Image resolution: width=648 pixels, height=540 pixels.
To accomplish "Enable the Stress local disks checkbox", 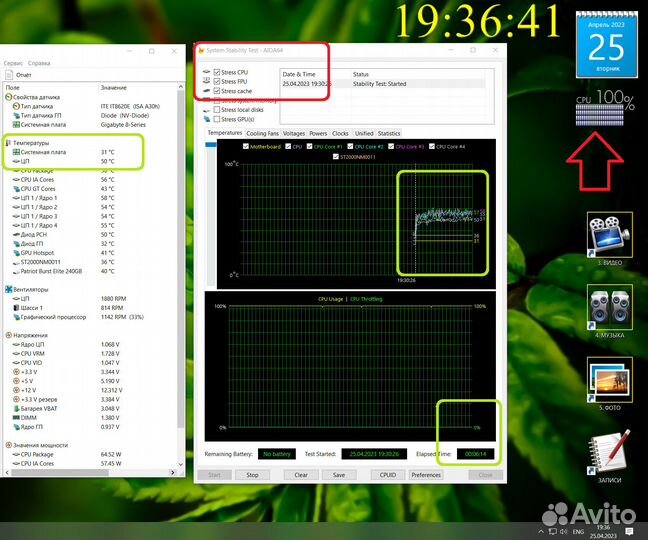I will [217, 109].
